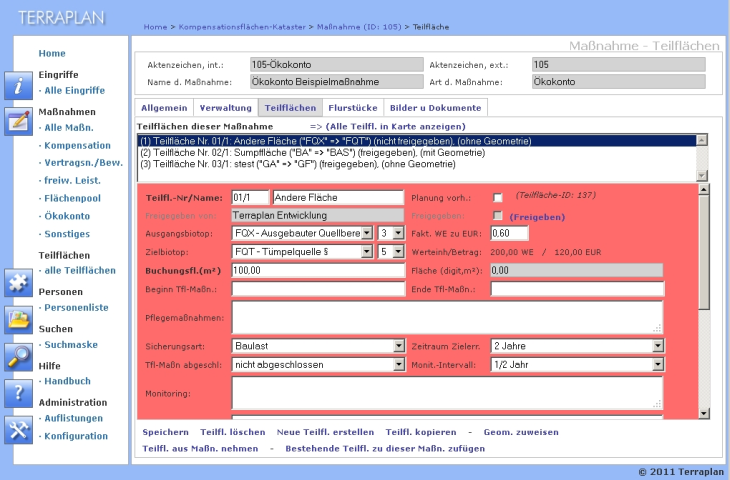Switch to the Verwaltung tab
The width and height of the screenshot is (730, 480).
click(226, 108)
